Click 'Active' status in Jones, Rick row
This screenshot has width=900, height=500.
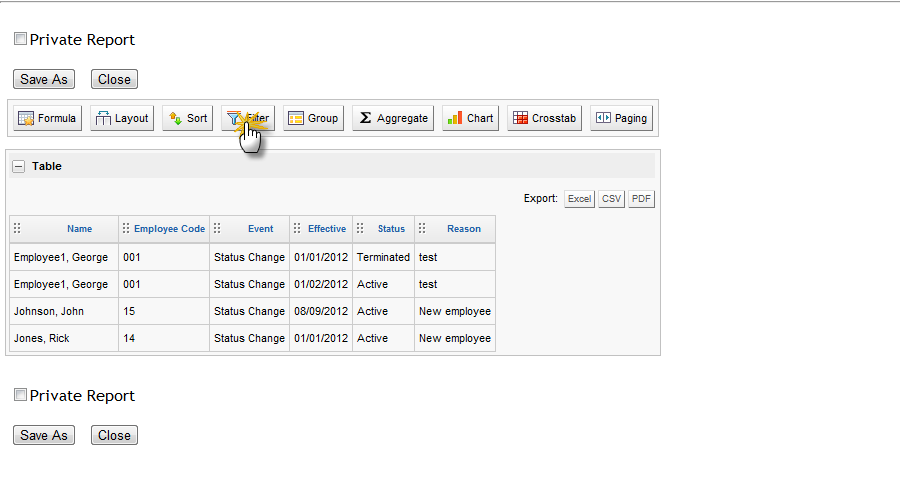click(383, 338)
